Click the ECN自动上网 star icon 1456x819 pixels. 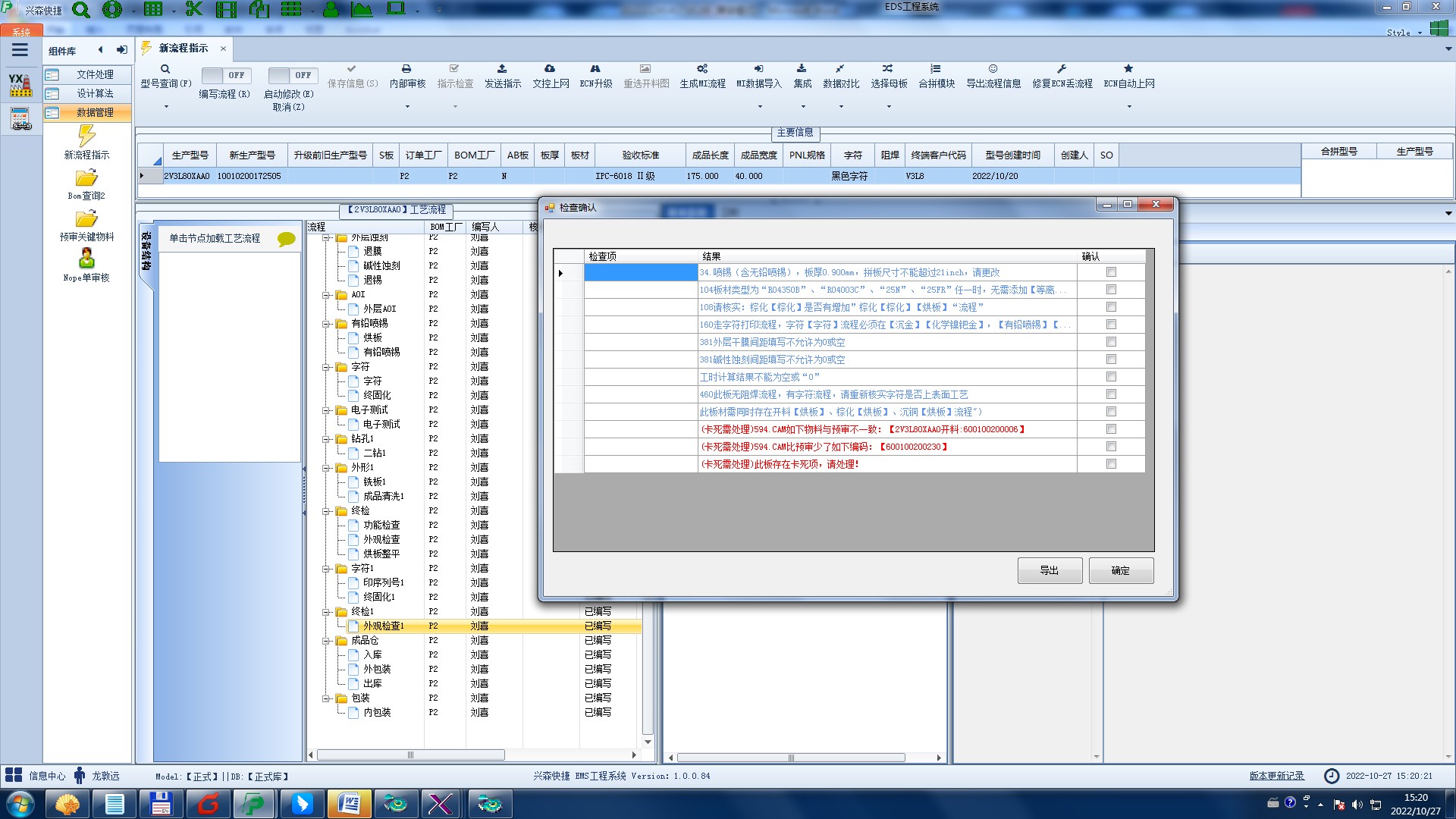click(x=1128, y=69)
